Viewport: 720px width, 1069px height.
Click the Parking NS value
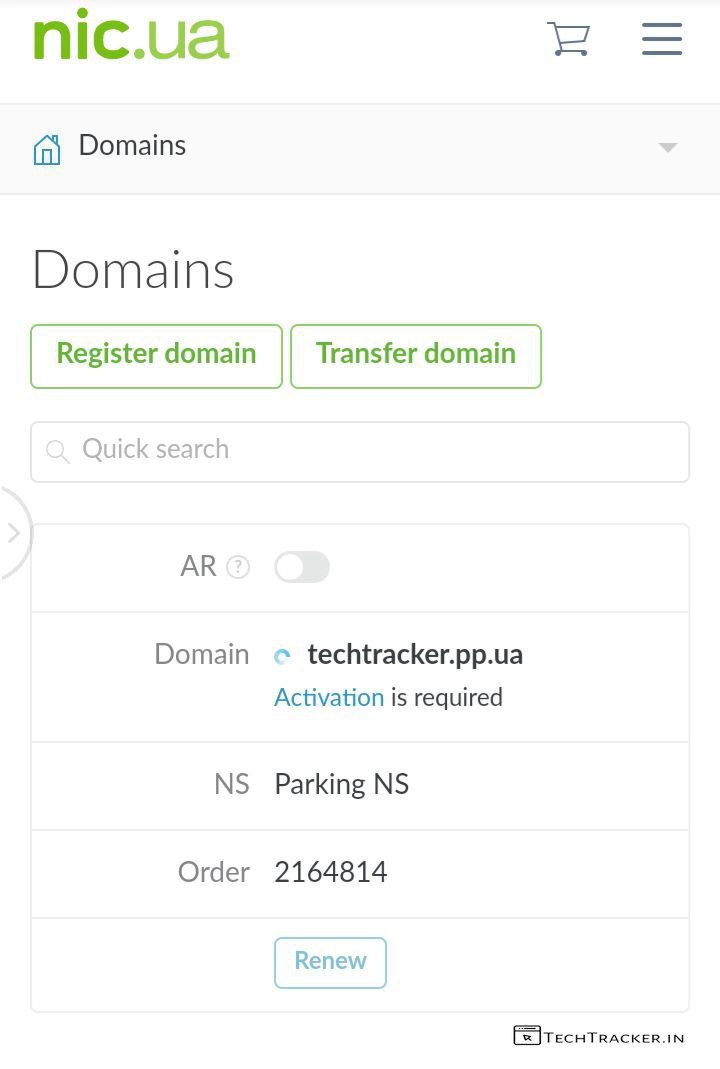pyautogui.click(x=342, y=785)
